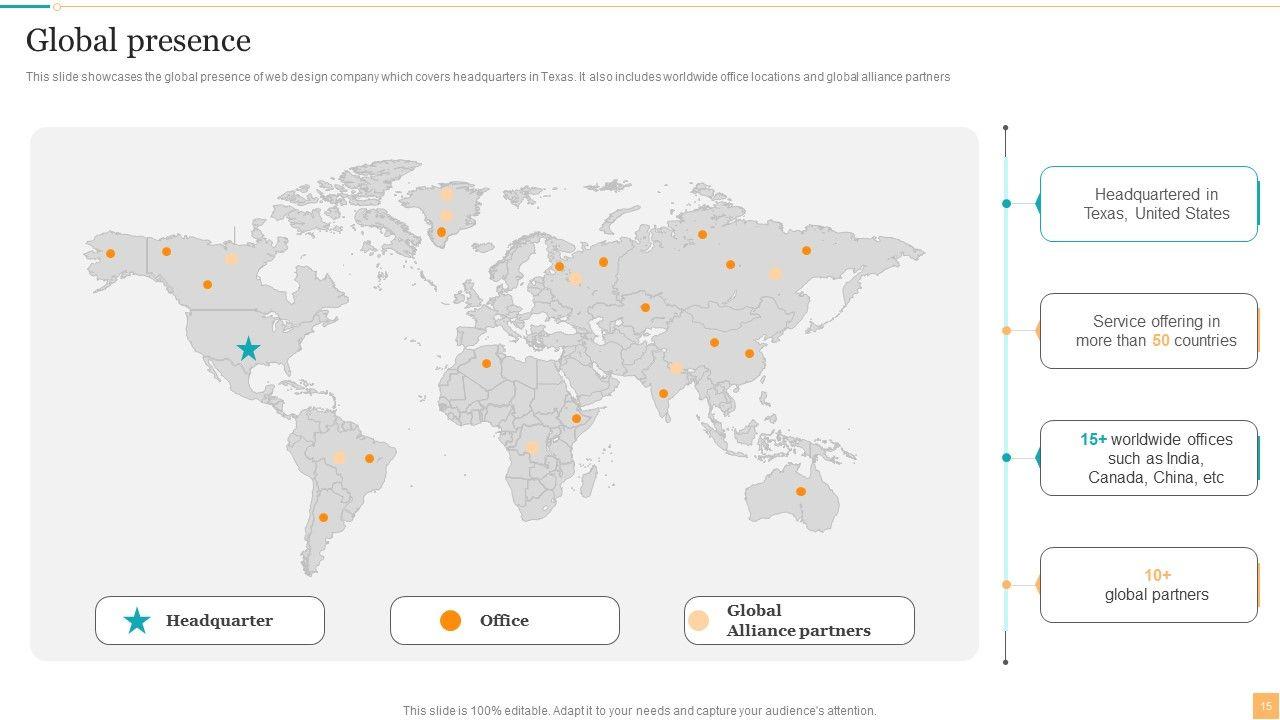
Task: Select the office dot in Australia
Action: (x=801, y=491)
